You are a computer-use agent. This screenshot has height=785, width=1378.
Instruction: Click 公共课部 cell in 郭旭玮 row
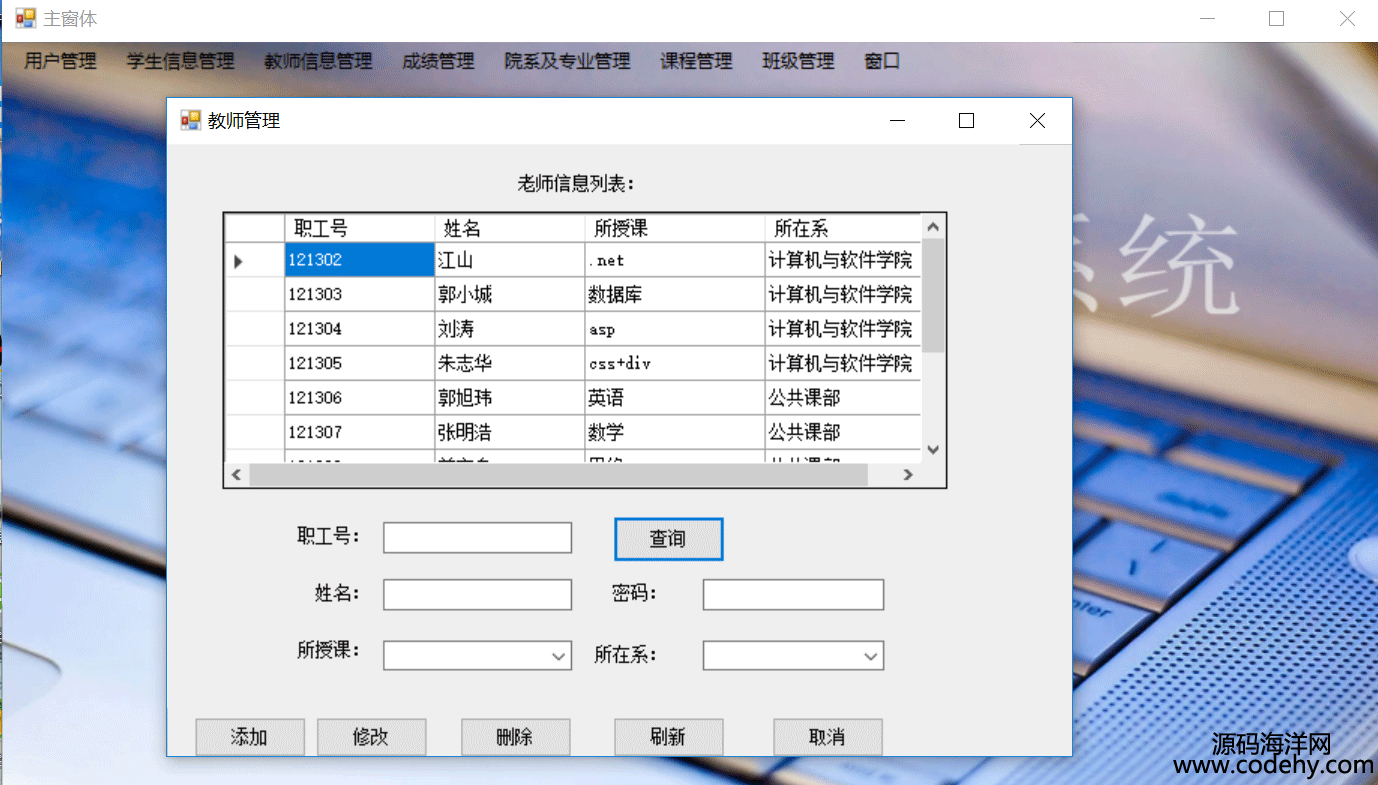click(x=843, y=397)
